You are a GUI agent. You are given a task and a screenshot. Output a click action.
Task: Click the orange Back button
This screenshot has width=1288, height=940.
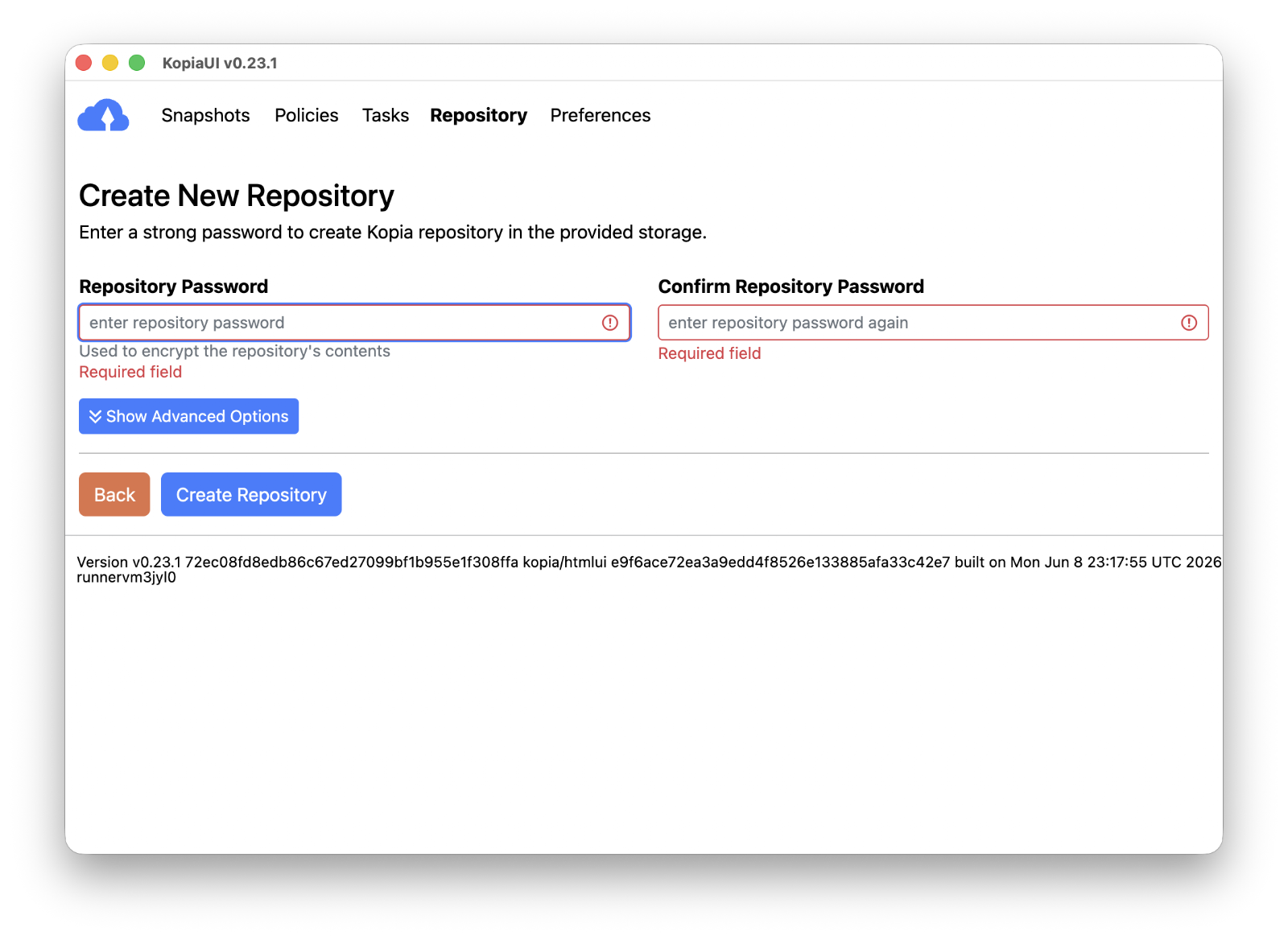[114, 494]
